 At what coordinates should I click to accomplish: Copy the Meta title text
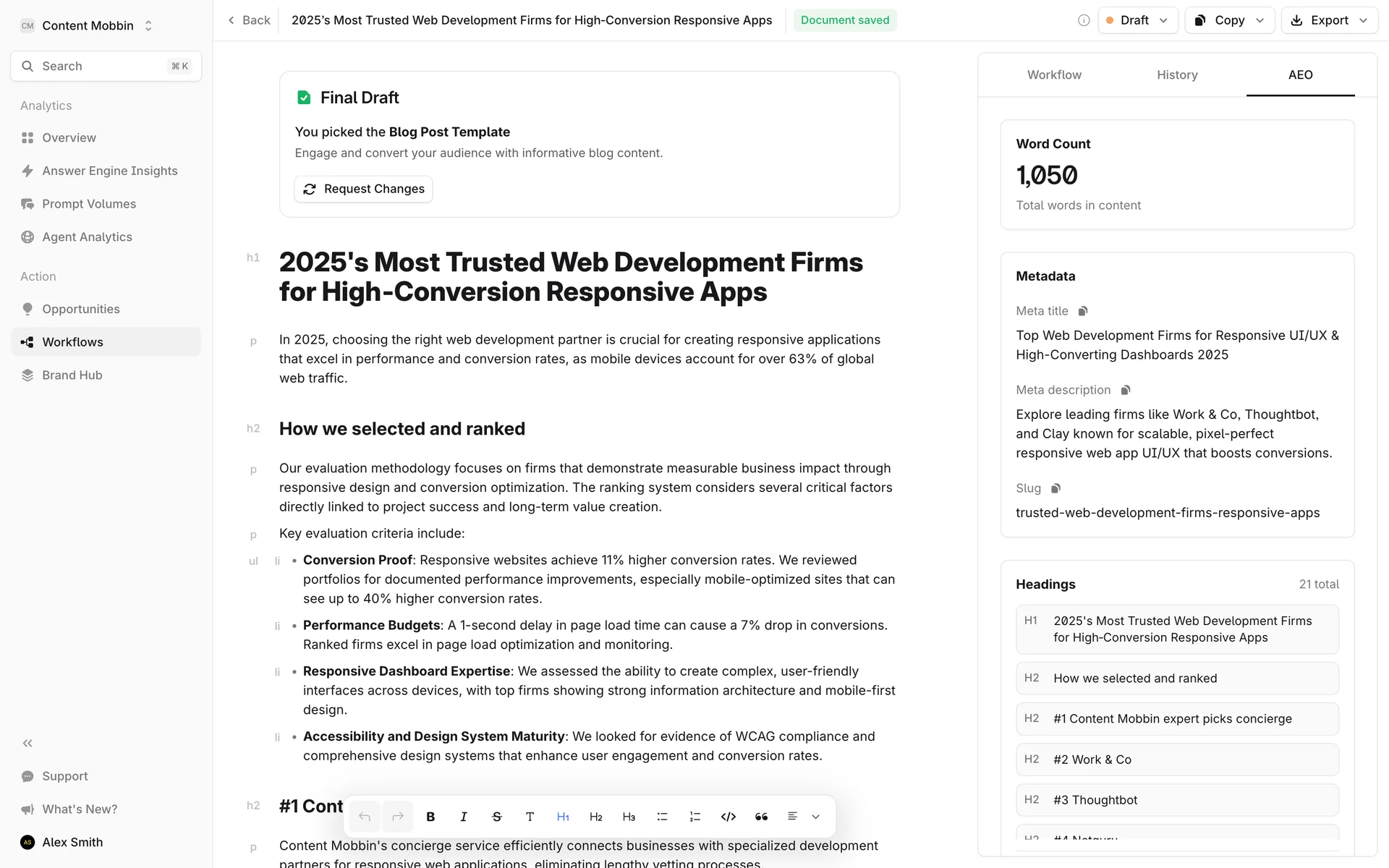pyautogui.click(x=1083, y=311)
